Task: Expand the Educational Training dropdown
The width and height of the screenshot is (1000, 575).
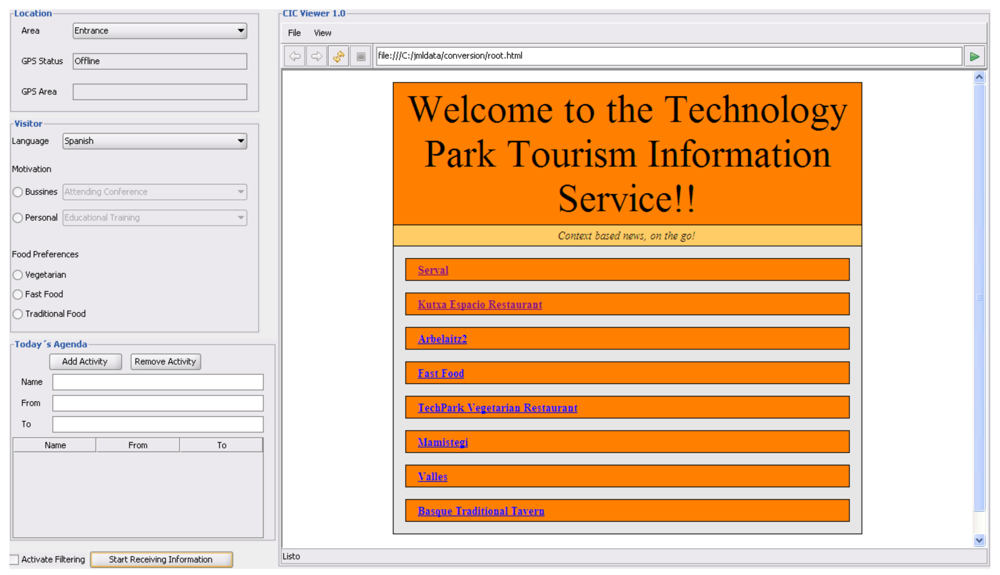Action: (154, 217)
